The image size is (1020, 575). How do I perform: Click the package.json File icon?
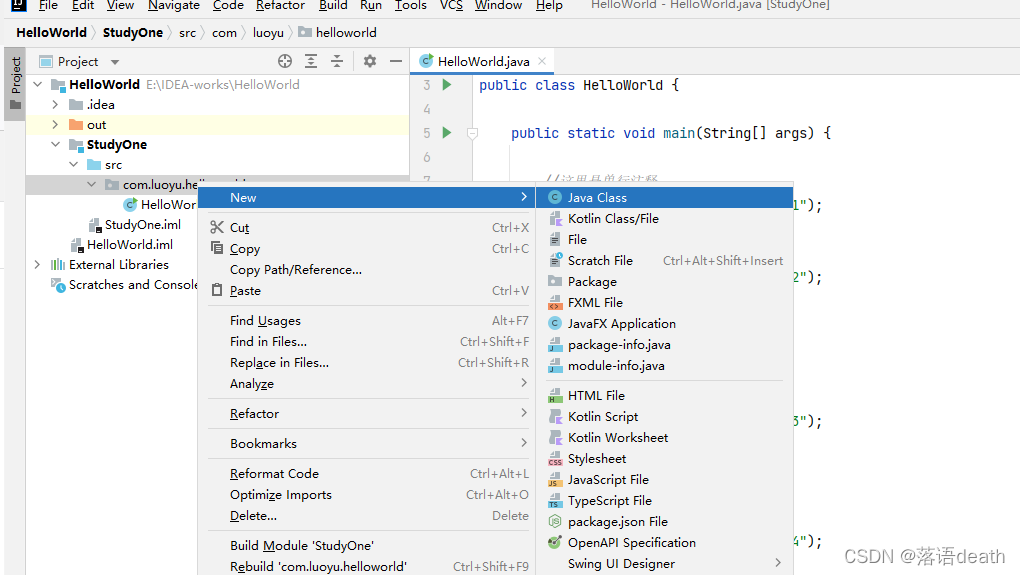tap(555, 521)
